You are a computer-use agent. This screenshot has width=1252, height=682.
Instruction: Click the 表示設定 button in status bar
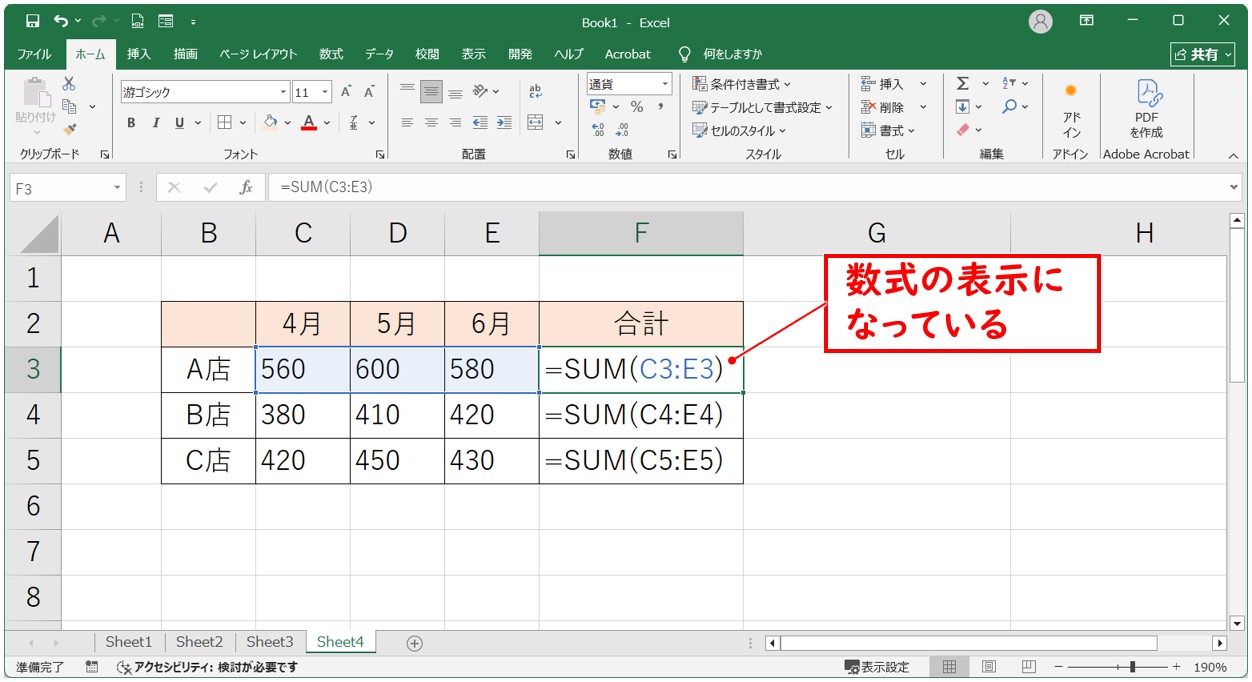877,667
